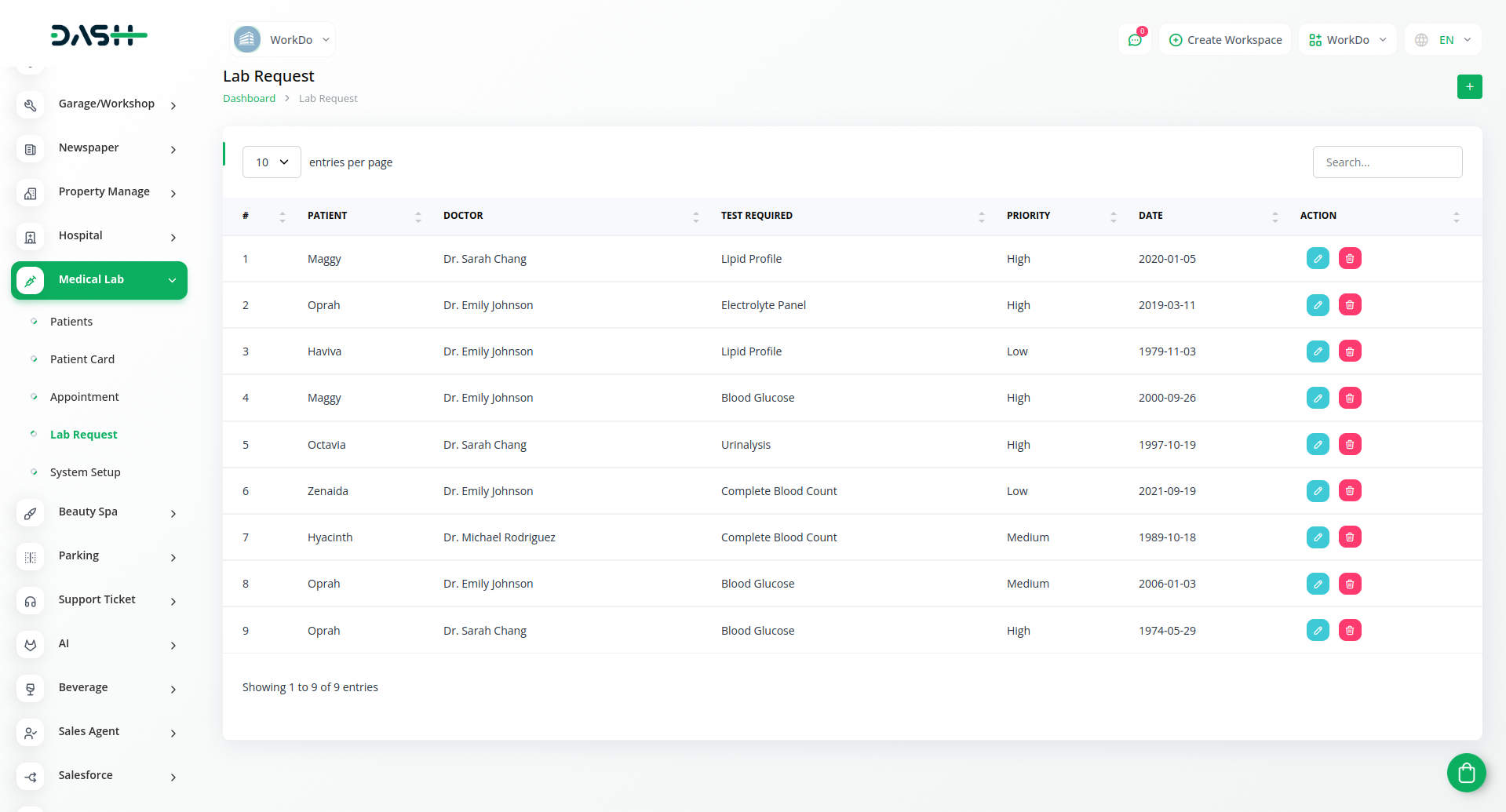This screenshot has height=812, width=1506.
Task: Go to Appointment in Medical Lab menu
Action: pyautogui.click(x=85, y=397)
